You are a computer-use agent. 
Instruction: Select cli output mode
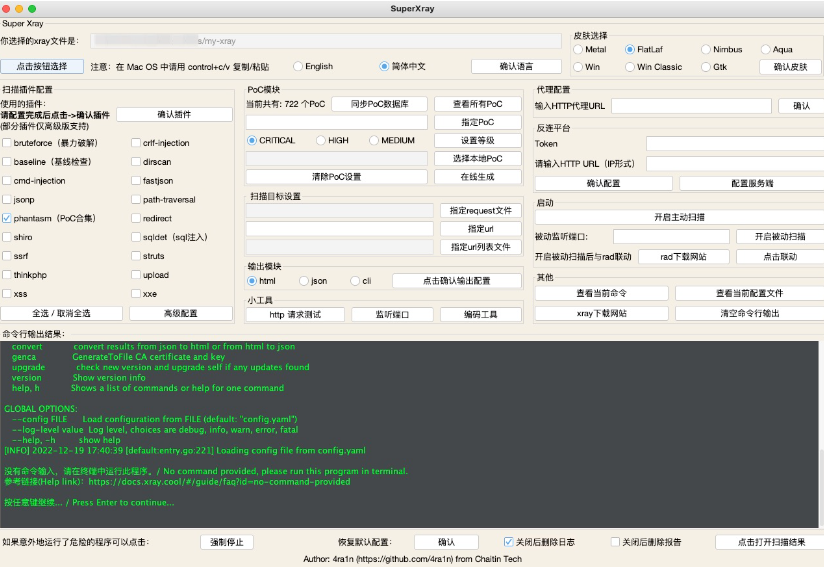coord(354,281)
